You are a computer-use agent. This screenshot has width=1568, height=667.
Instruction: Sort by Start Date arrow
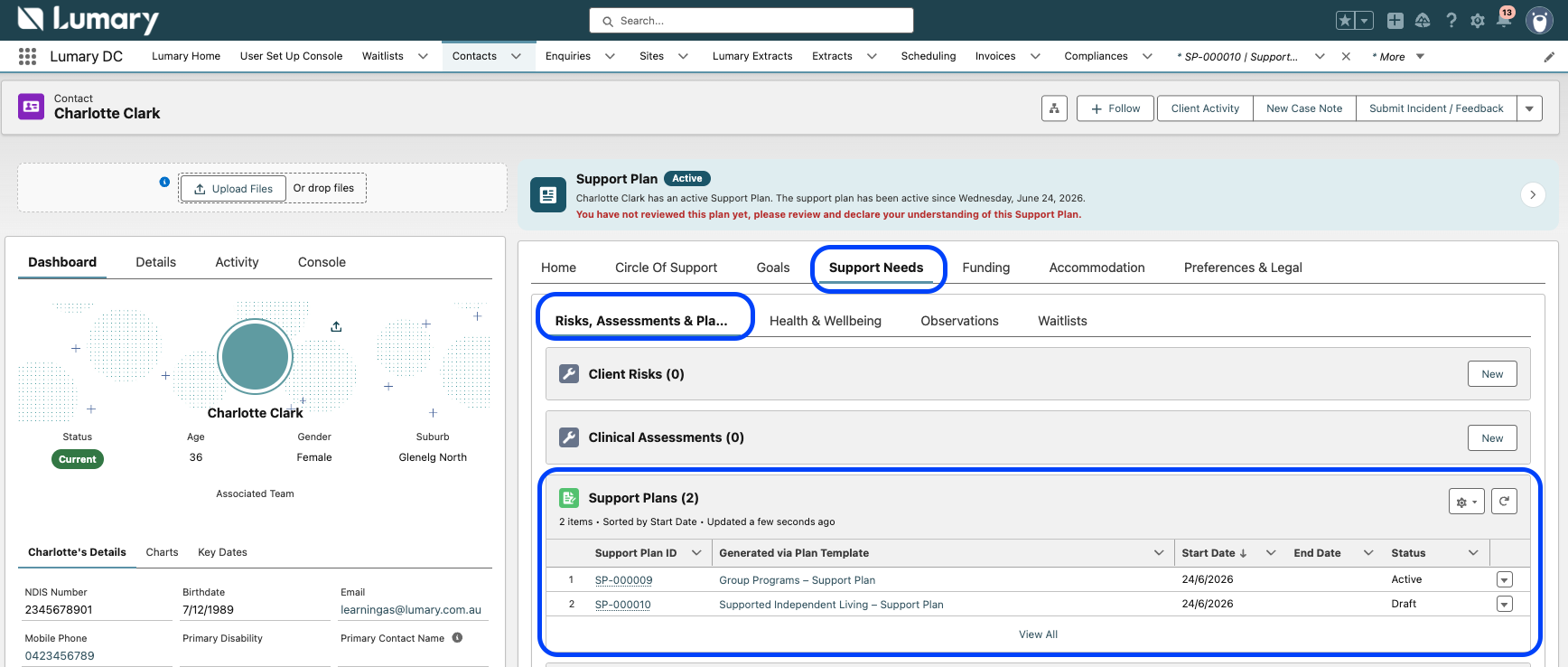pyautogui.click(x=1244, y=553)
